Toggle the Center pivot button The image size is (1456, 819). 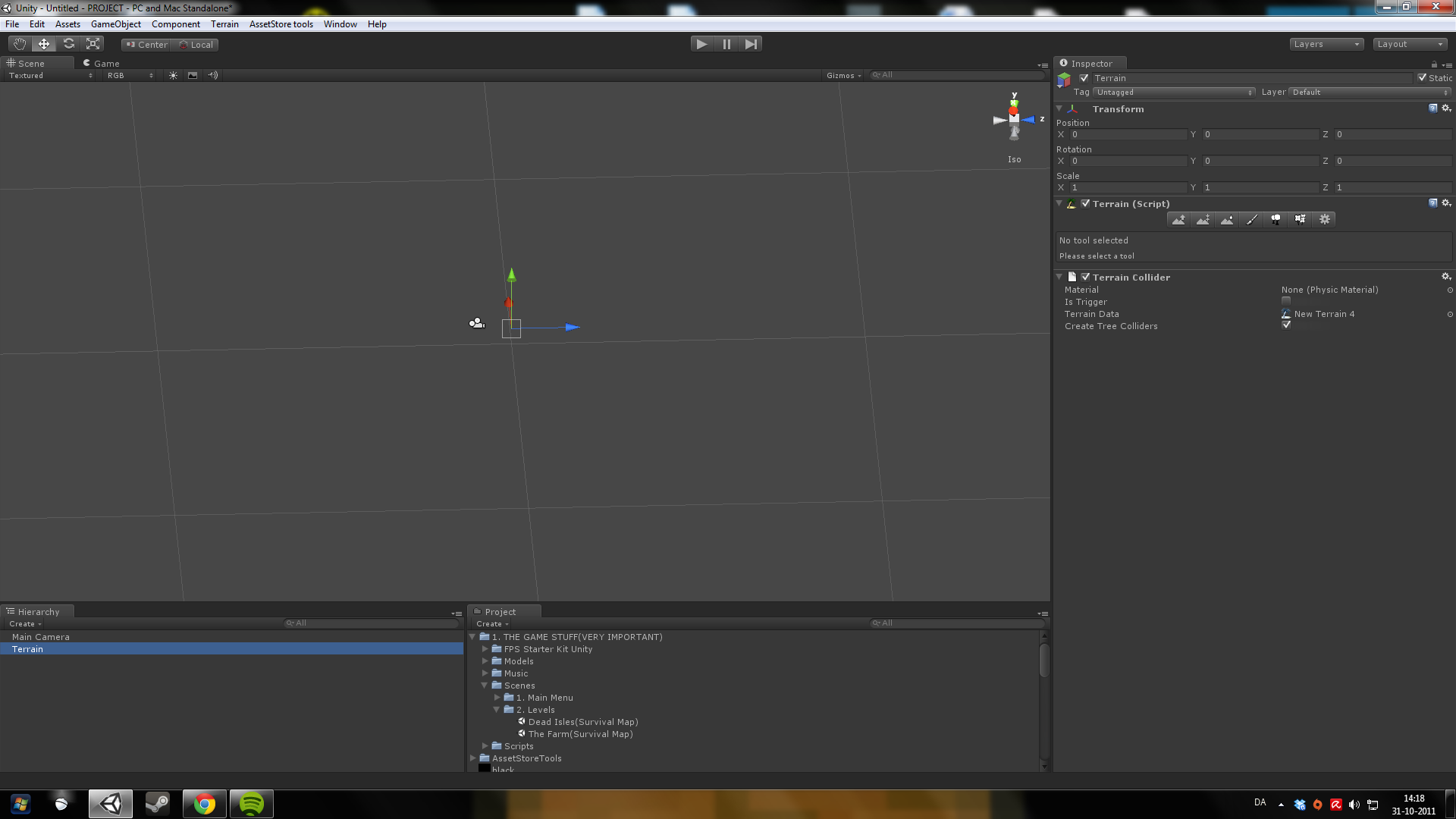coord(147,45)
